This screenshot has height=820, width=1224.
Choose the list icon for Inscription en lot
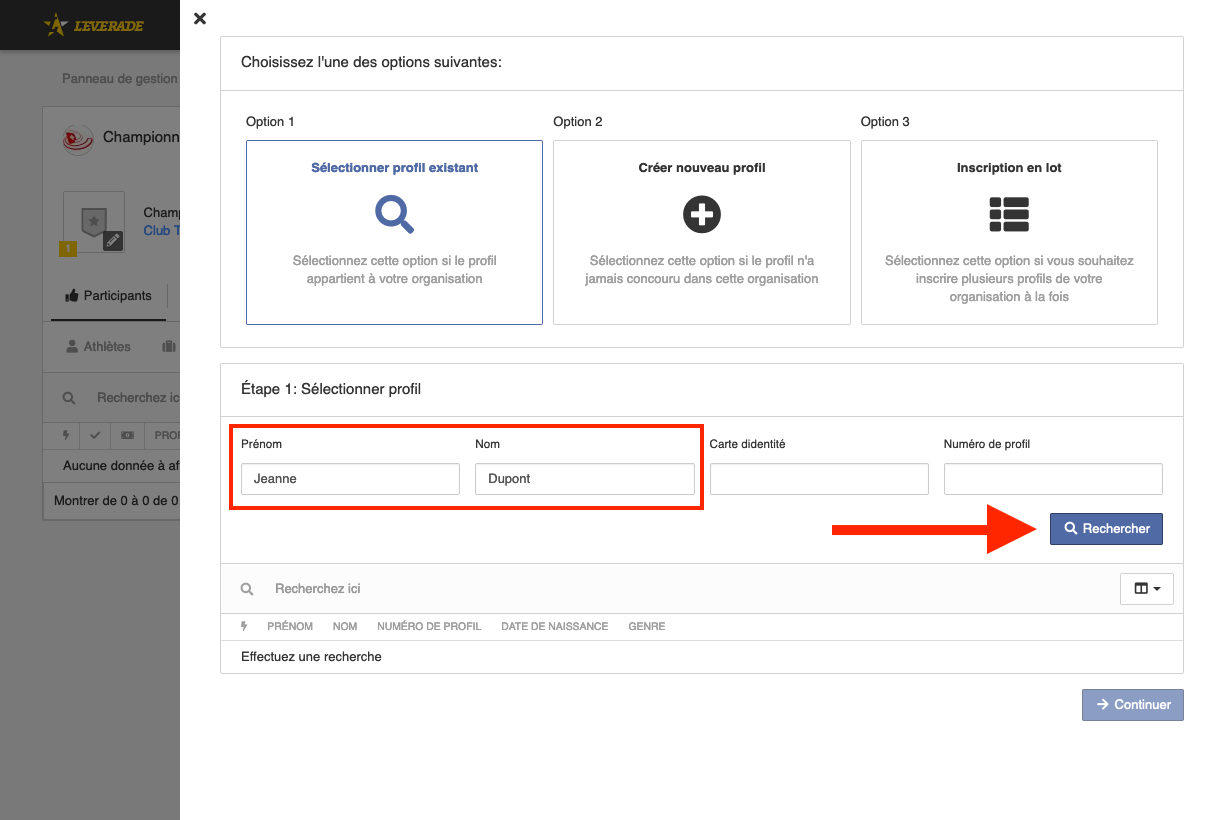(1009, 214)
